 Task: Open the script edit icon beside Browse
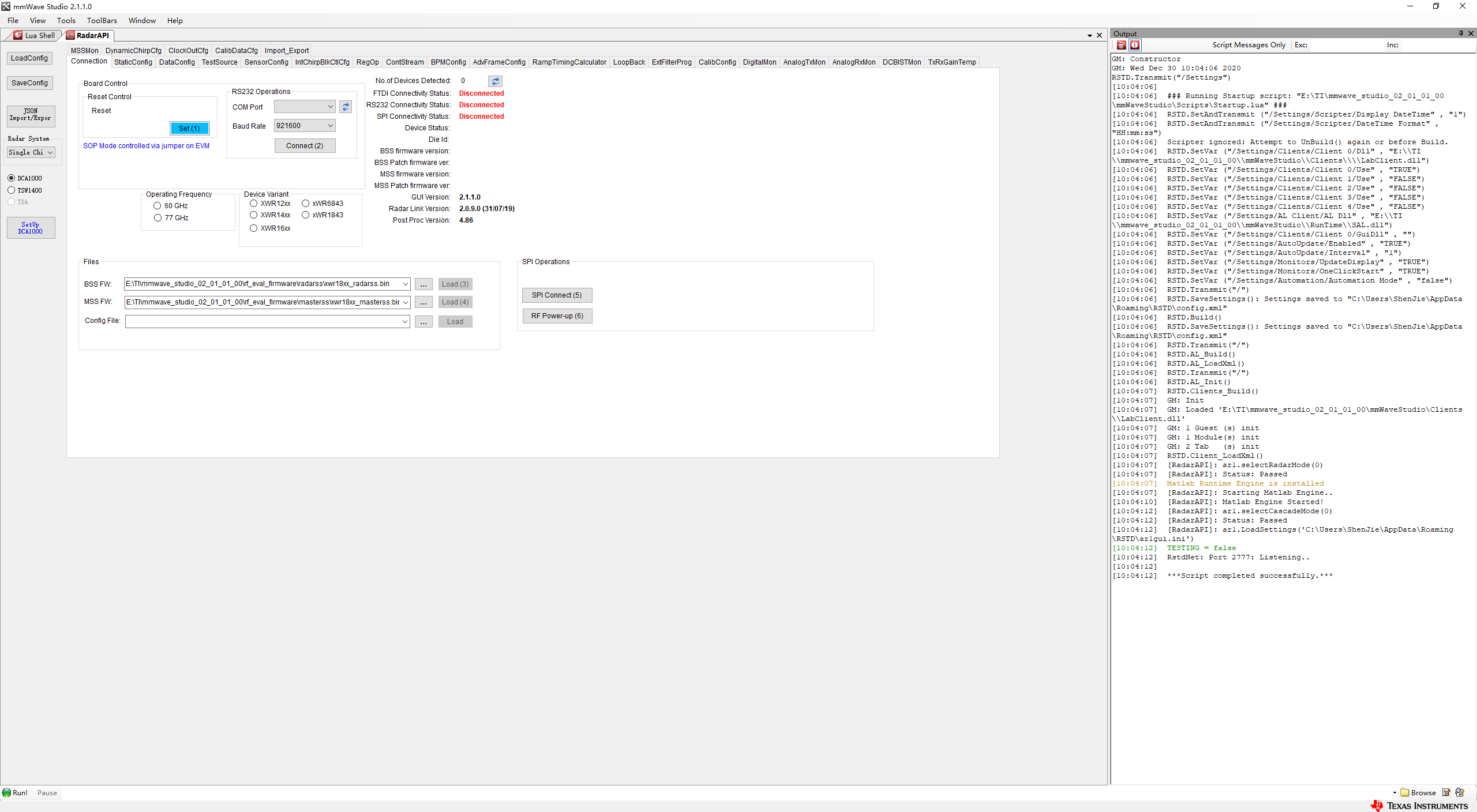click(1446, 792)
